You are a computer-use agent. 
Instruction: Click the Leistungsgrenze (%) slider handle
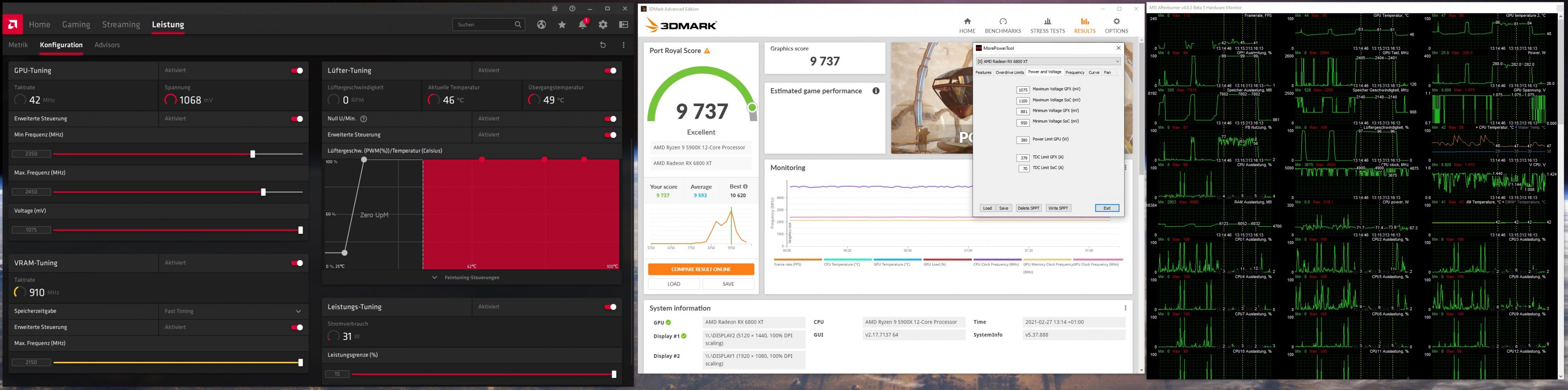pyautogui.click(x=614, y=374)
